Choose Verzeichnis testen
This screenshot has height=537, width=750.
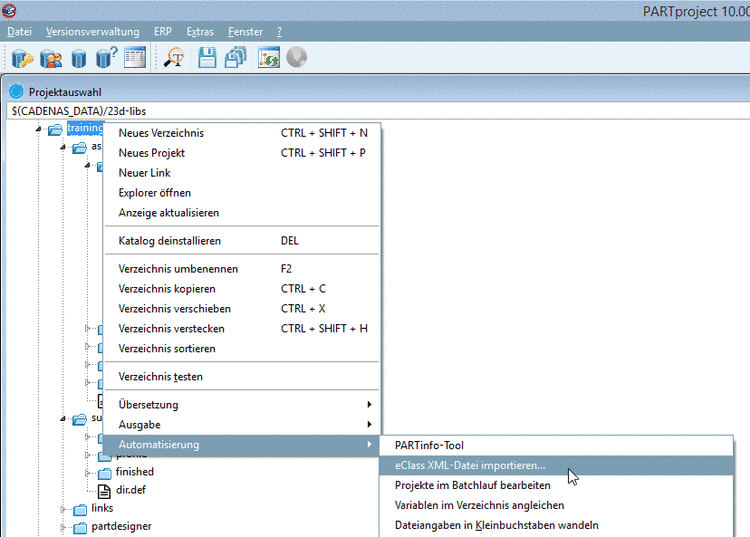(x=242, y=377)
